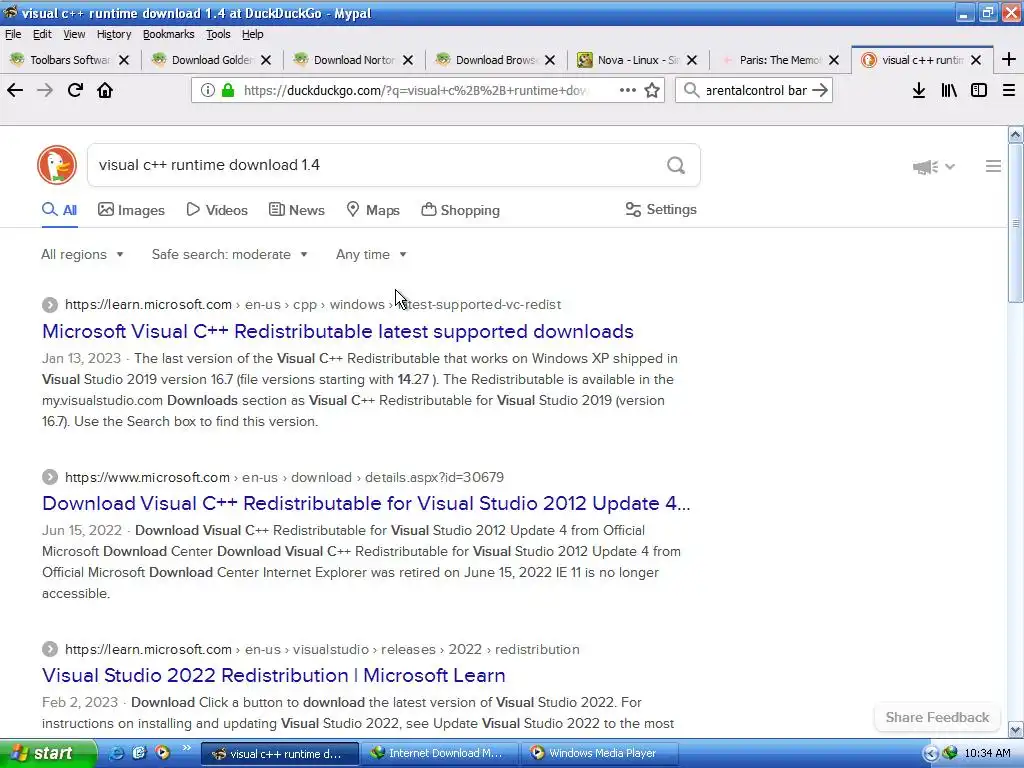The image size is (1024, 768).
Task: Switch to Internet Download Manager taskbar item
Action: (x=439, y=753)
